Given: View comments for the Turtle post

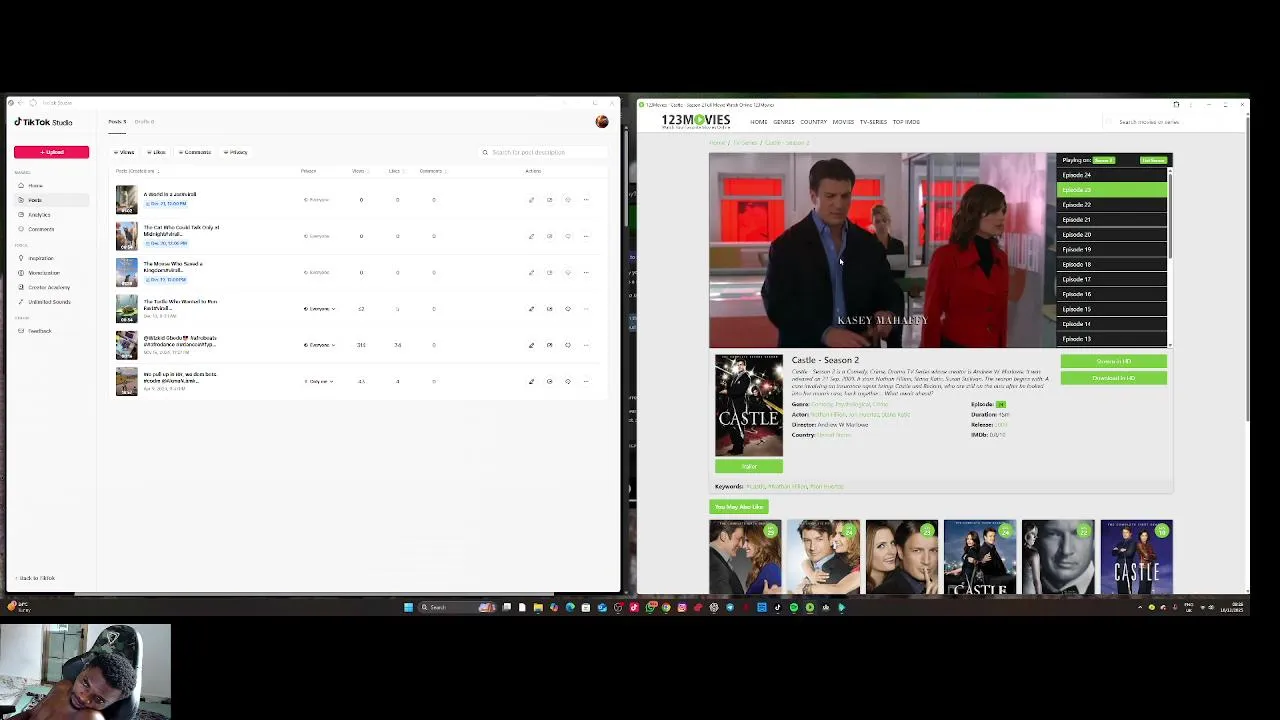Looking at the screenshot, I should [x=568, y=309].
